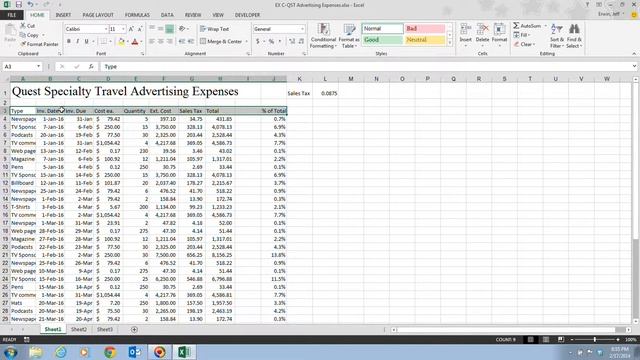Toggle Align Right
Viewport: 640px width, 360px height.
tap(169, 41)
